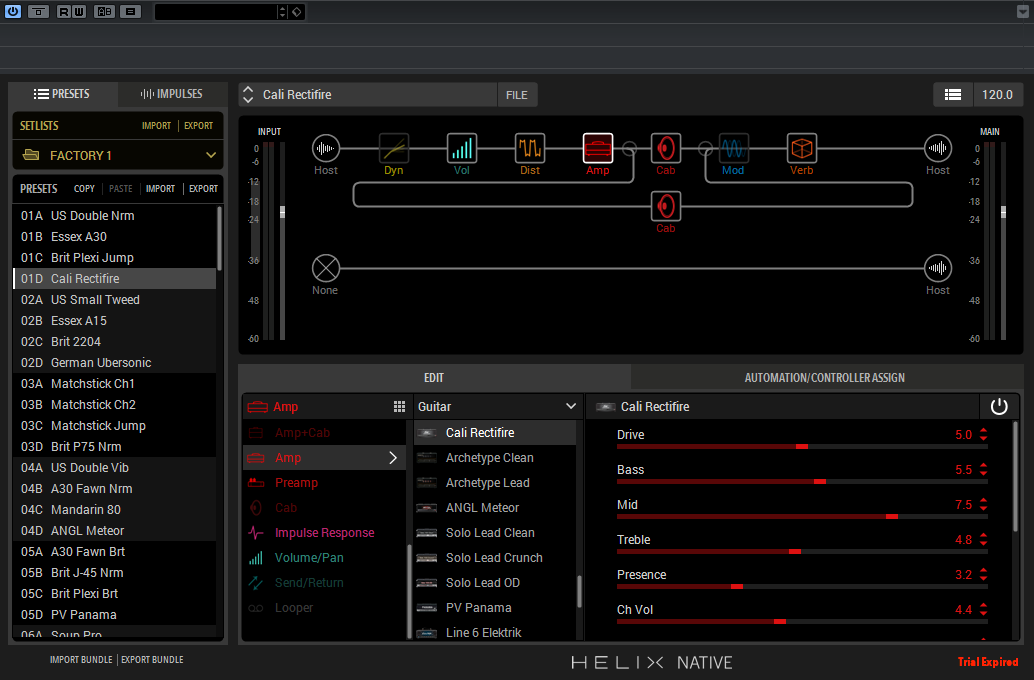Click the Host output block on path 1
This screenshot has width=1034, height=680.
tap(937, 148)
